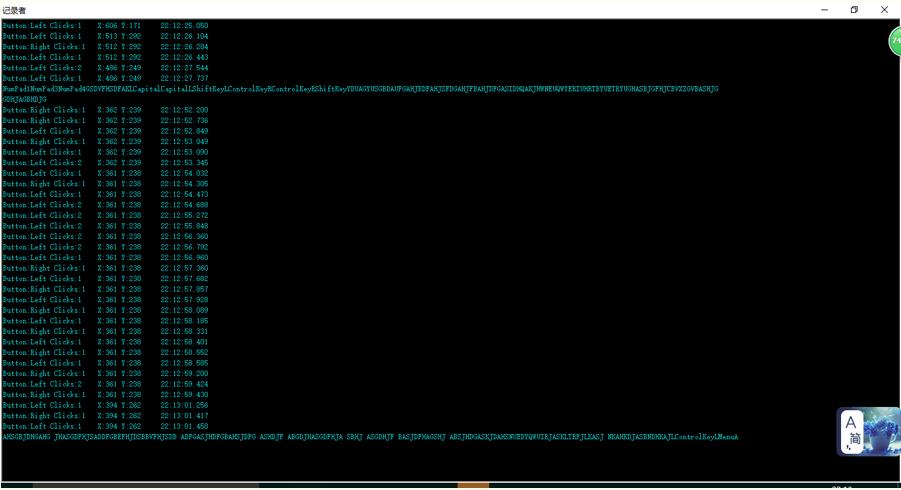Select the log line stamped 22:12:54.473
Screen dimensions: 901x490
pyautogui.click(x=105, y=194)
